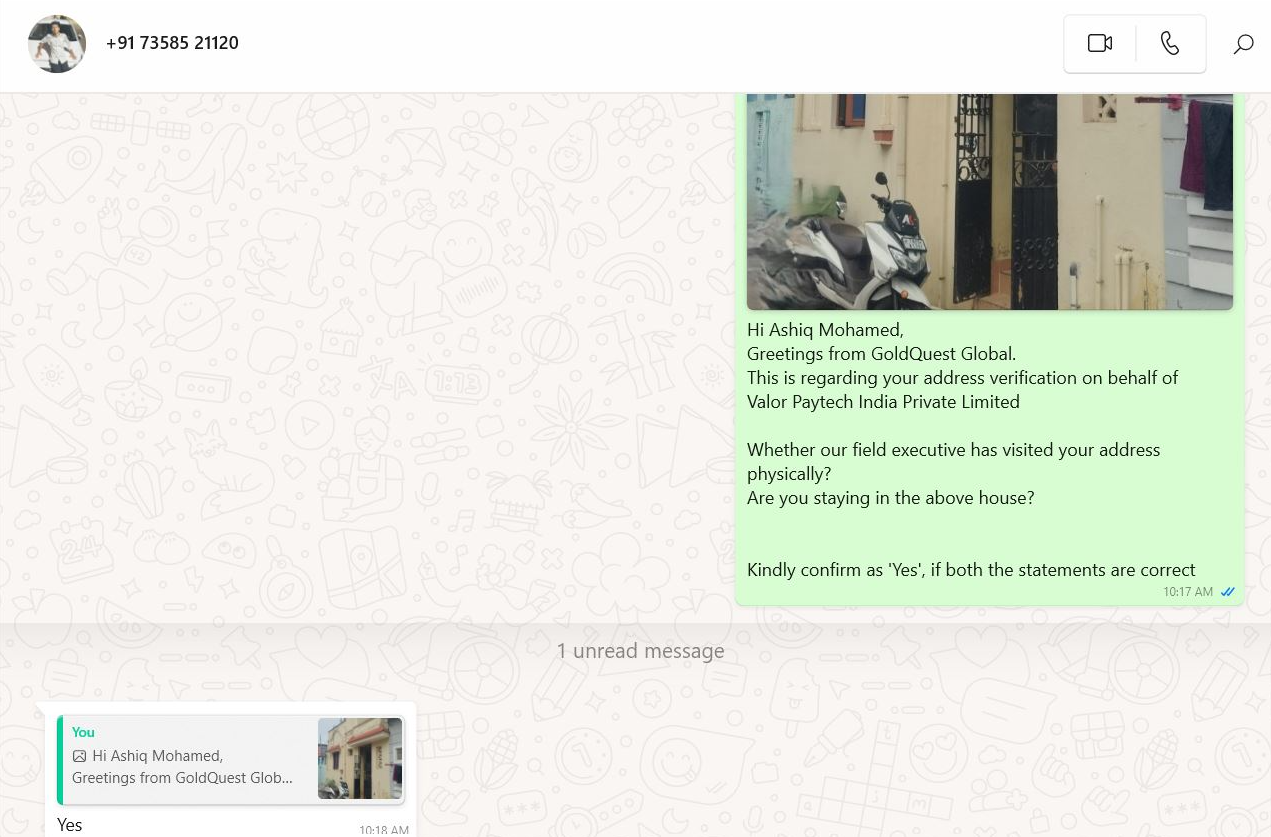1271x837 pixels.
Task: Click the 10:18 AM timestamp on reply
Action: pyautogui.click(x=384, y=830)
